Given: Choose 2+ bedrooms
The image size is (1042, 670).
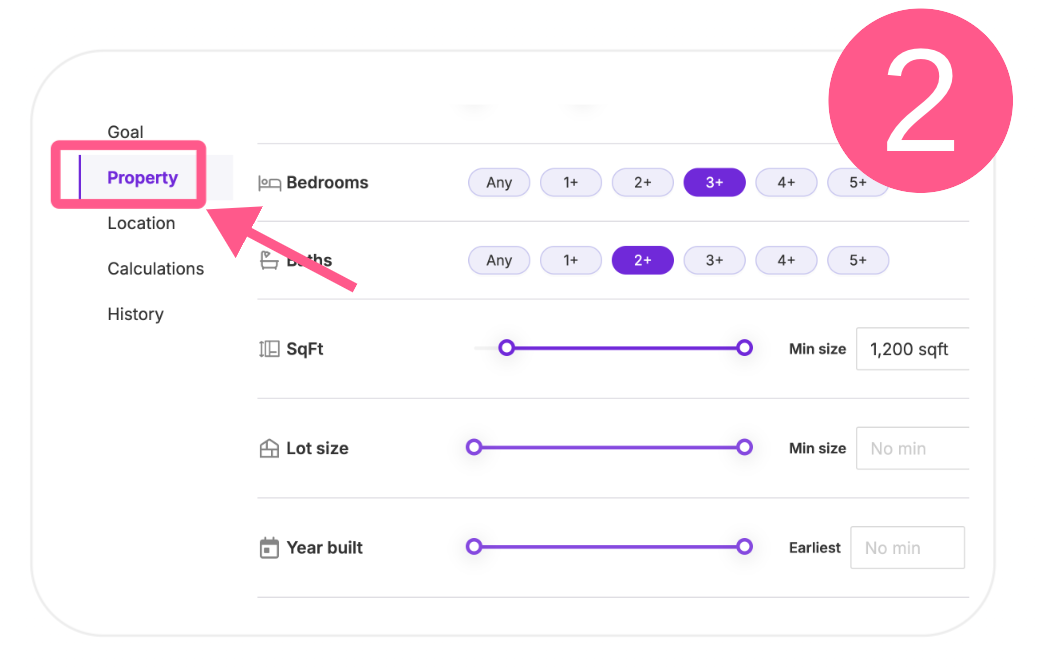Looking at the screenshot, I should tap(643, 182).
